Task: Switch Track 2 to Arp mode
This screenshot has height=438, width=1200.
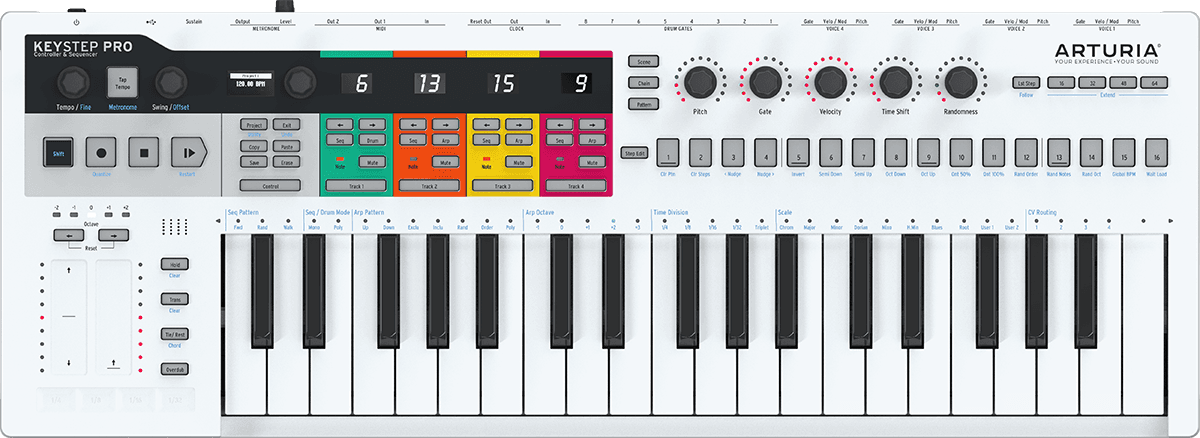Action: 443,142
